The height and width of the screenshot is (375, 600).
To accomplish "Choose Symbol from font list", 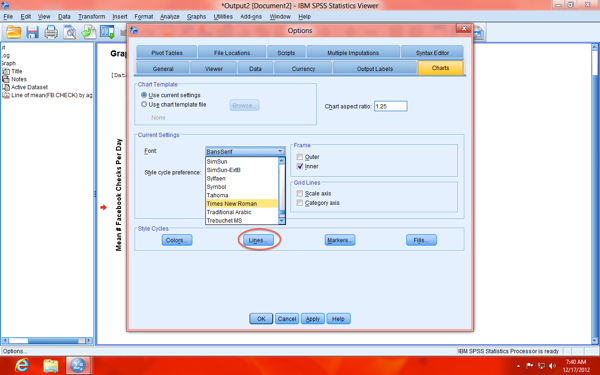I will (x=242, y=187).
